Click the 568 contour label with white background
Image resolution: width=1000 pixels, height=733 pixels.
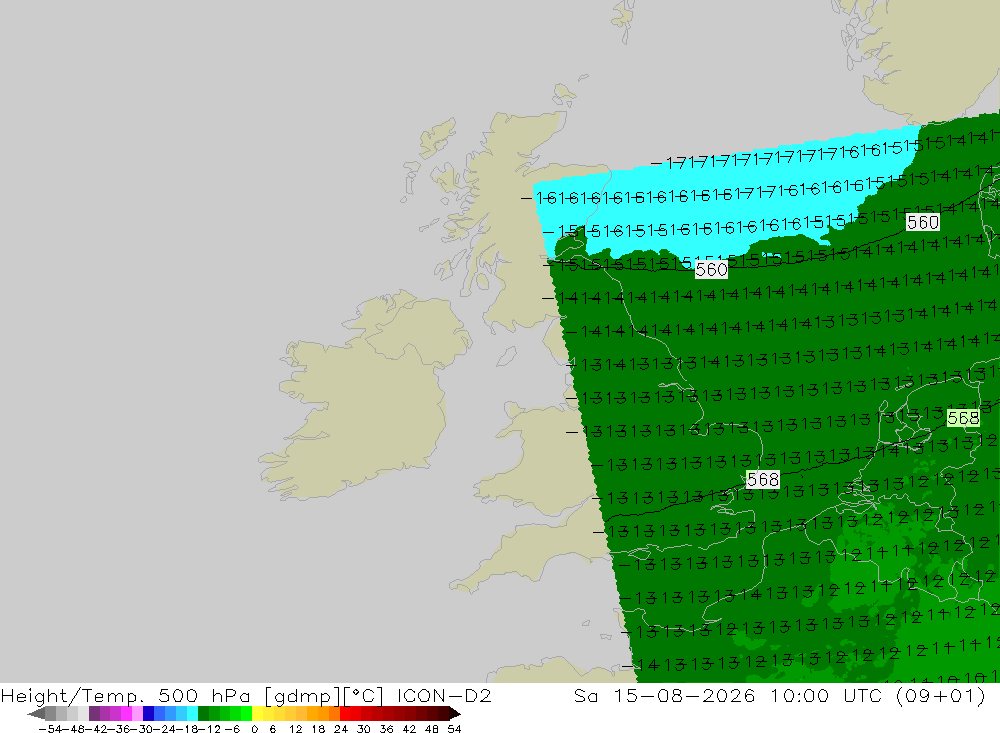pos(763,479)
